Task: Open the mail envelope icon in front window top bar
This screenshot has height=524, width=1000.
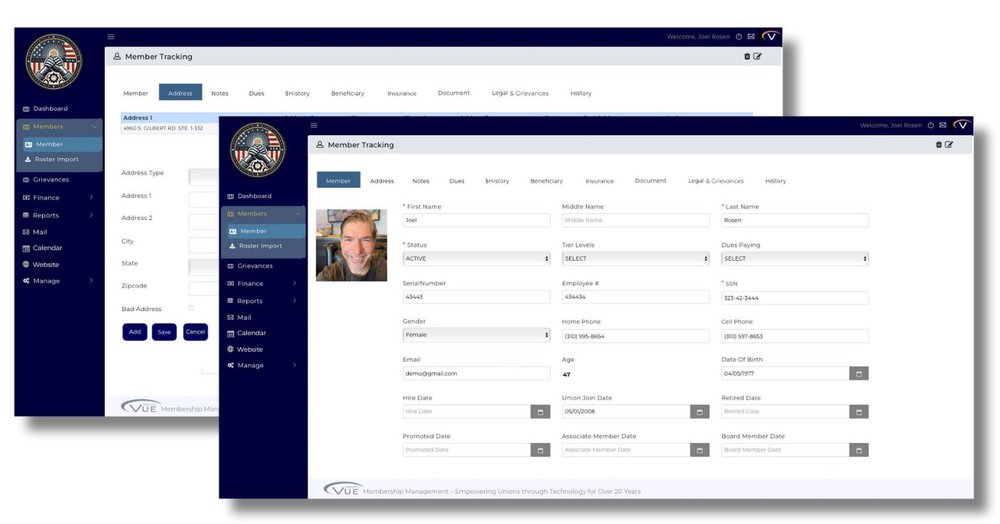Action: (x=943, y=126)
